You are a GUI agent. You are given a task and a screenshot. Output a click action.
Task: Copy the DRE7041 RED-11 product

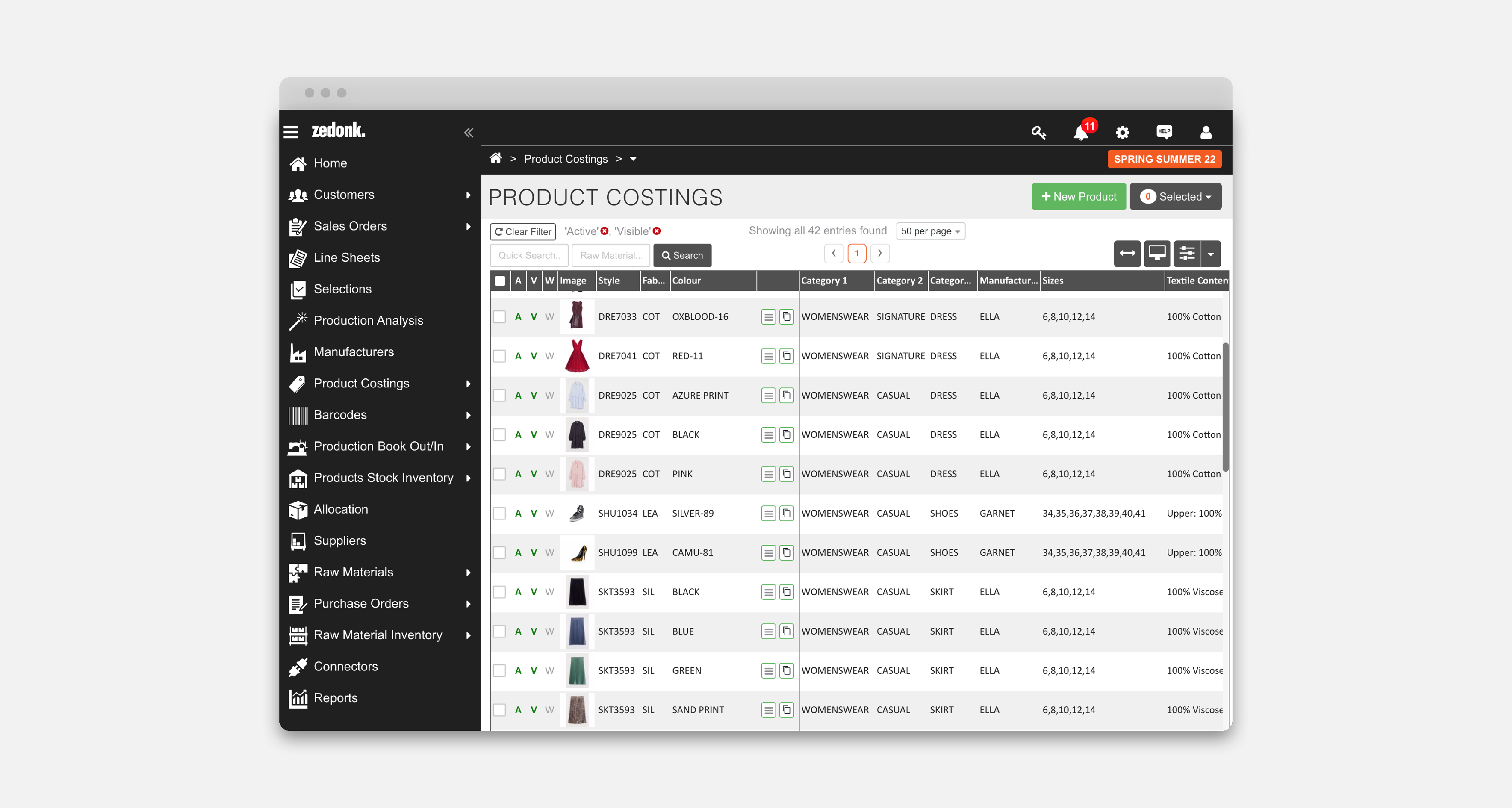coord(786,357)
